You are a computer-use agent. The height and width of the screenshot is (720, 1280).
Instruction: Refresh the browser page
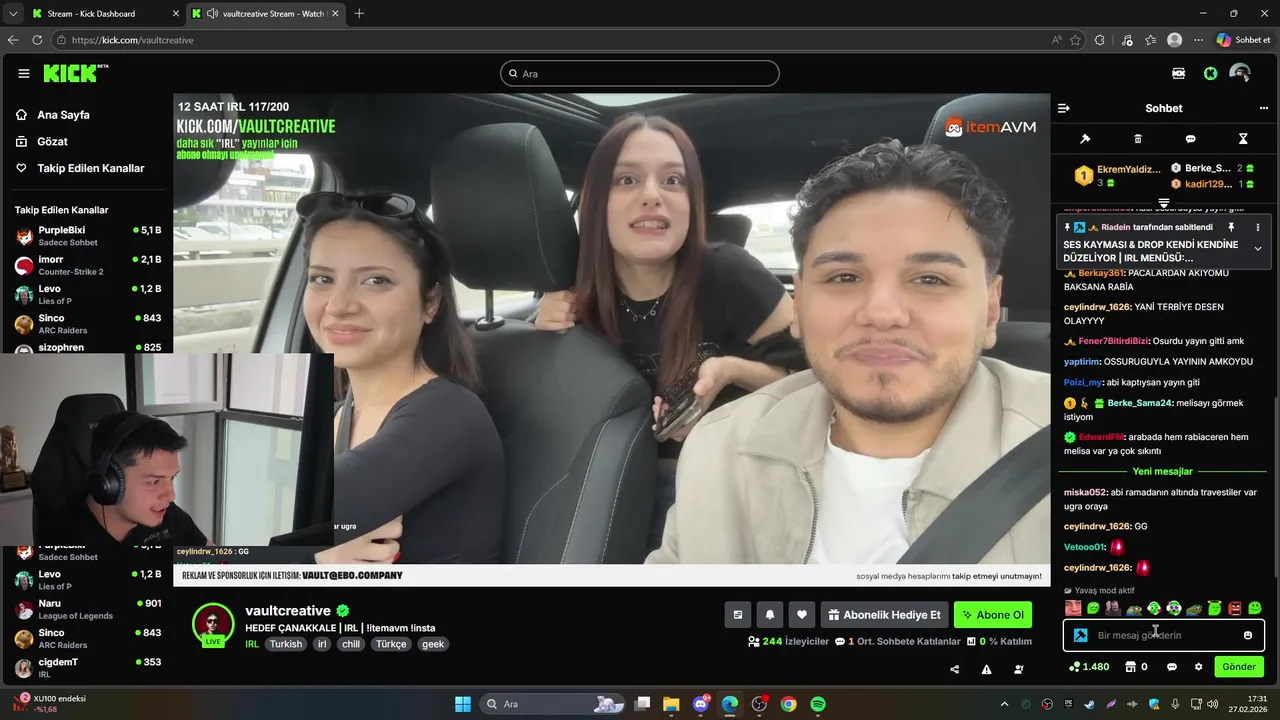pos(37,40)
